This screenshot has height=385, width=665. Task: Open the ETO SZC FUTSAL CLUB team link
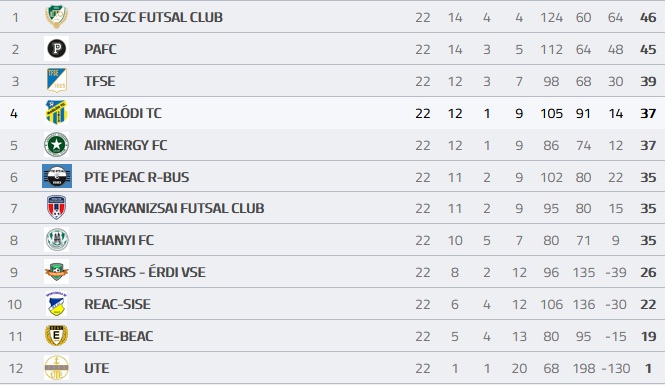tap(154, 17)
